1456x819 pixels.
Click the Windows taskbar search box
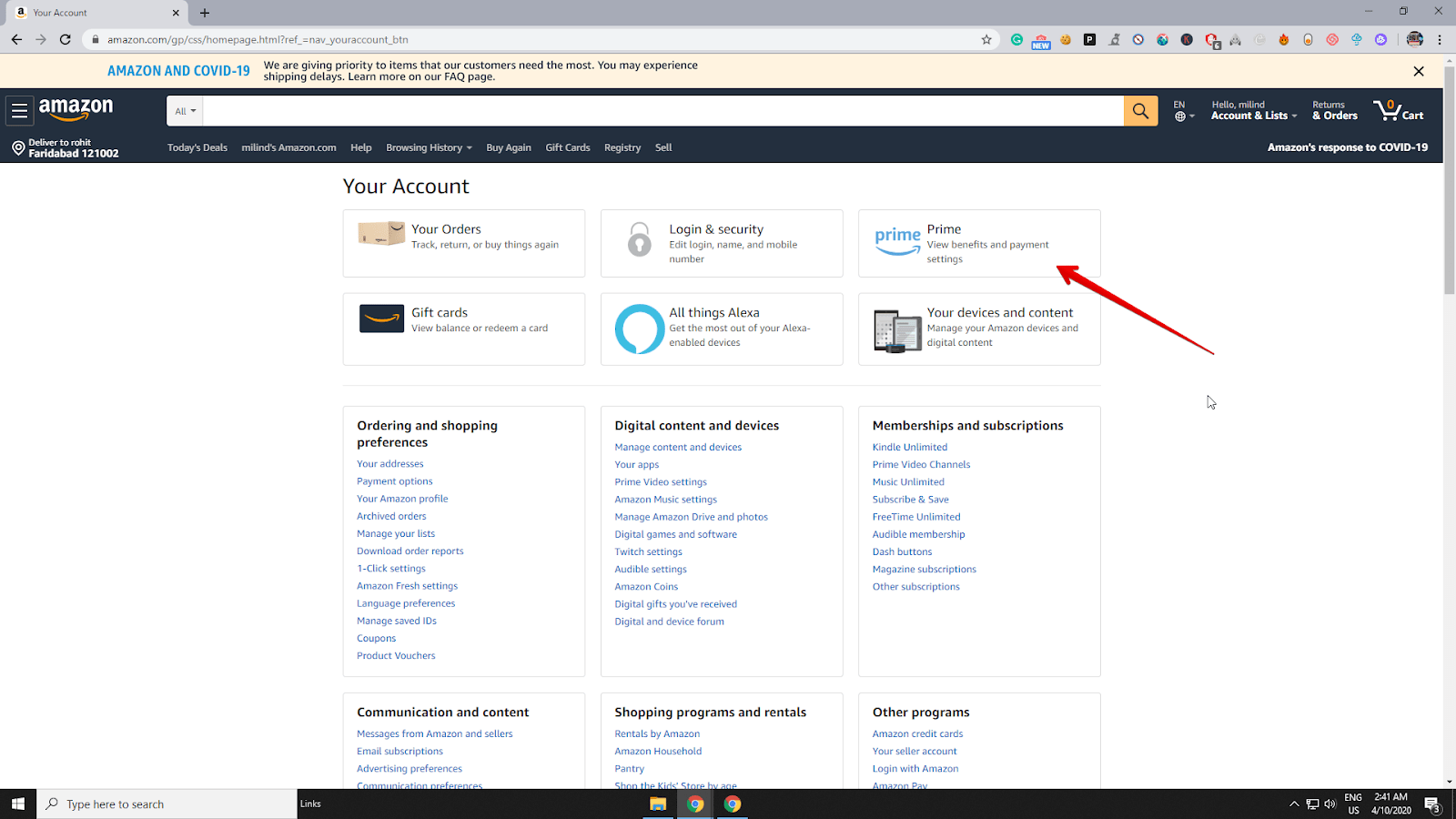tap(167, 804)
